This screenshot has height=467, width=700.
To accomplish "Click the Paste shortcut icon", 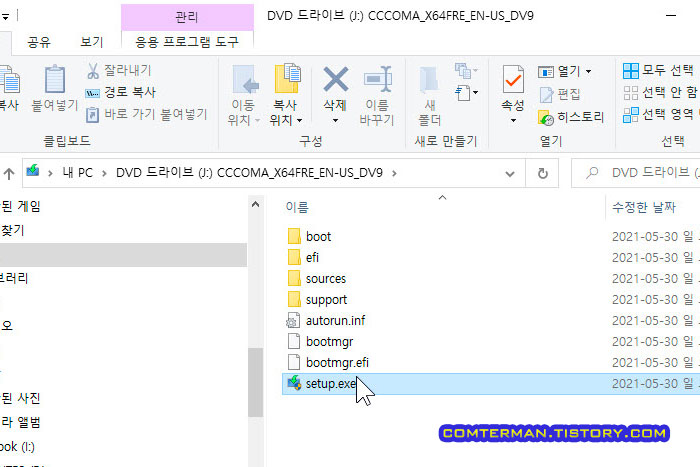I will click(x=92, y=115).
